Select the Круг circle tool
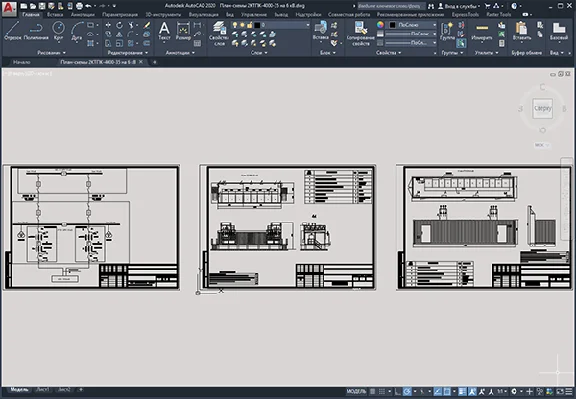 pos(58,30)
